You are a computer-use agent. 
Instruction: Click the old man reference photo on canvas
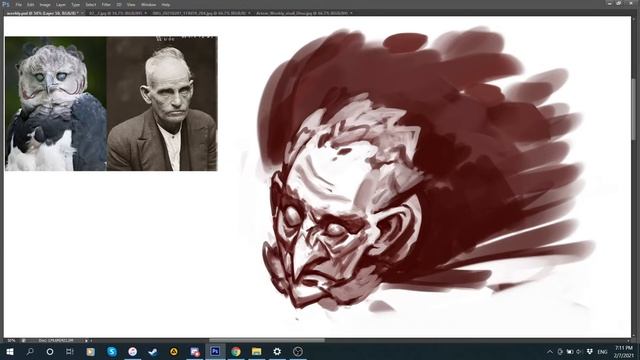[162, 104]
